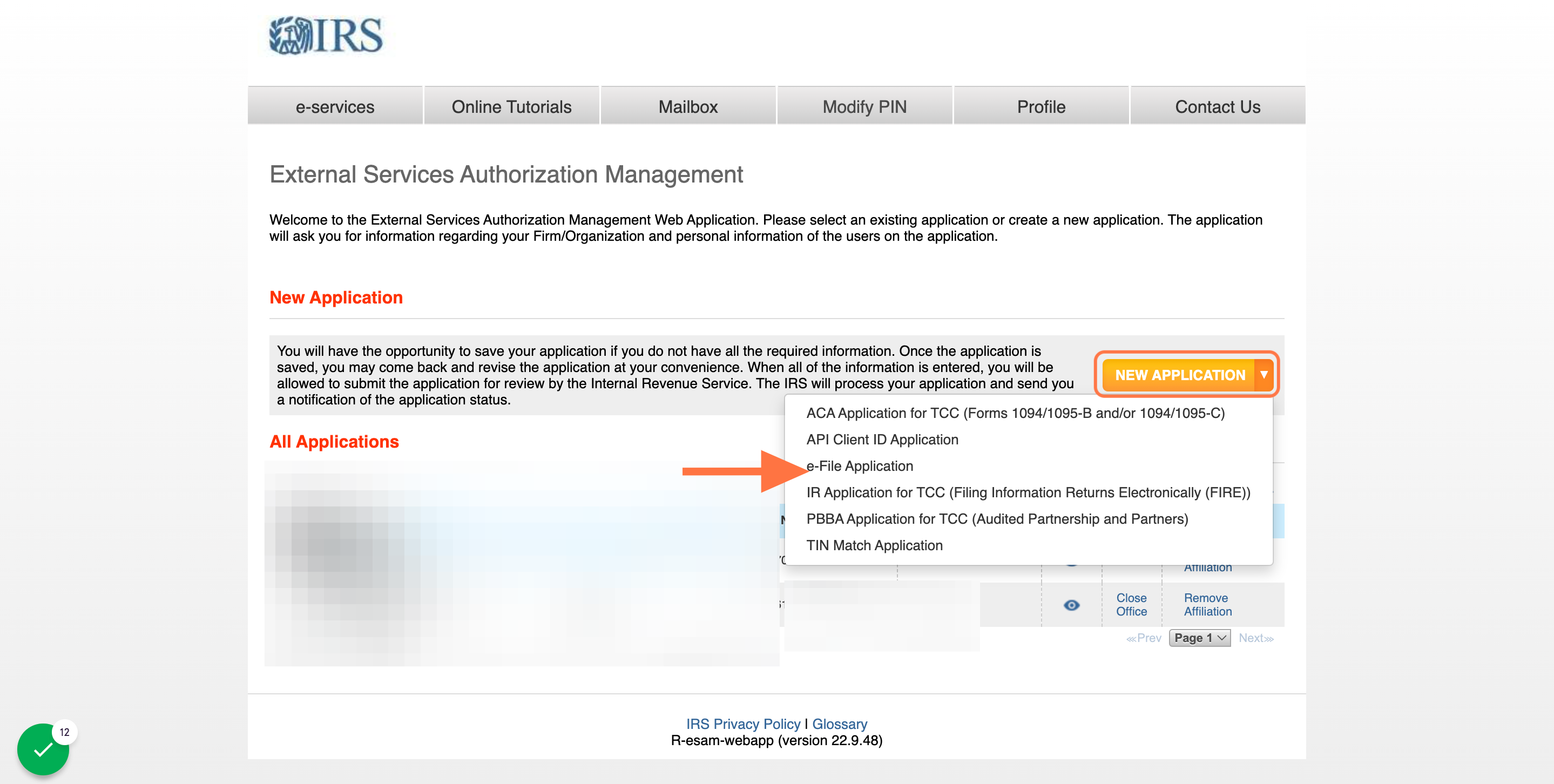Click the External Services Authorization Management title
Image resolution: width=1554 pixels, height=784 pixels.
[505, 174]
